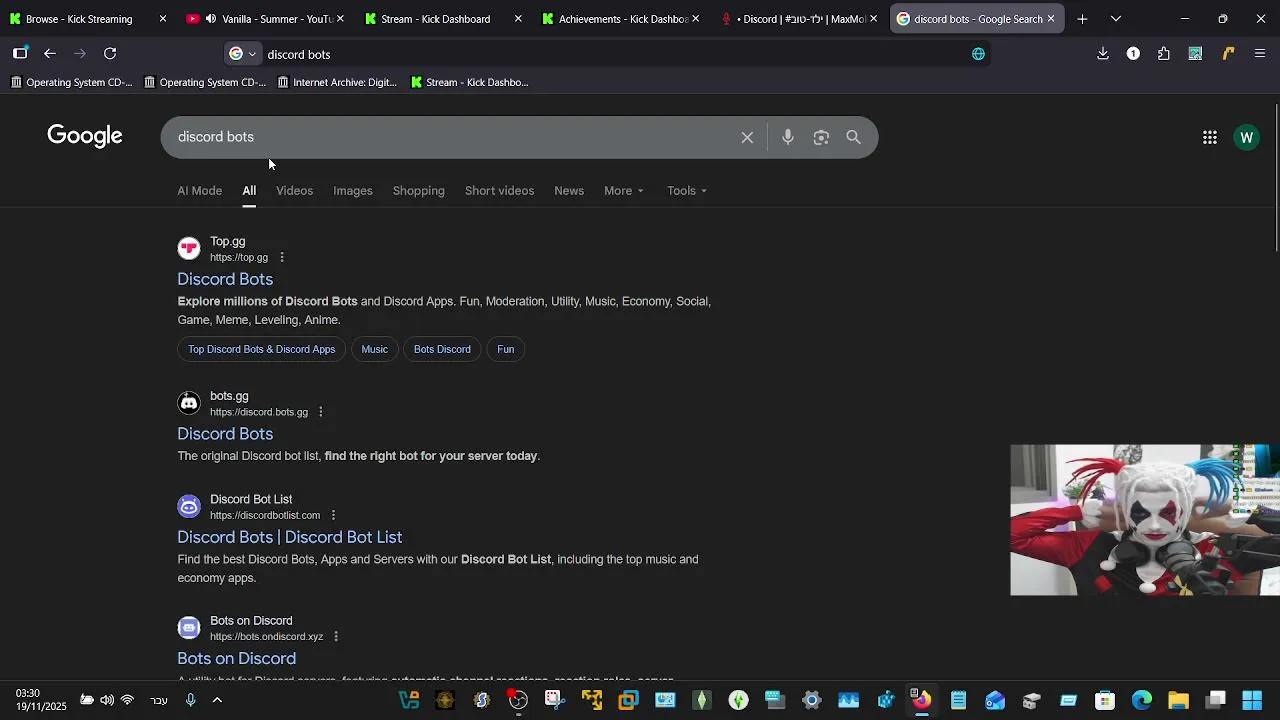This screenshot has height=720, width=1280.
Task: Click taskbar clock showing 03:30
Action: tap(41, 700)
